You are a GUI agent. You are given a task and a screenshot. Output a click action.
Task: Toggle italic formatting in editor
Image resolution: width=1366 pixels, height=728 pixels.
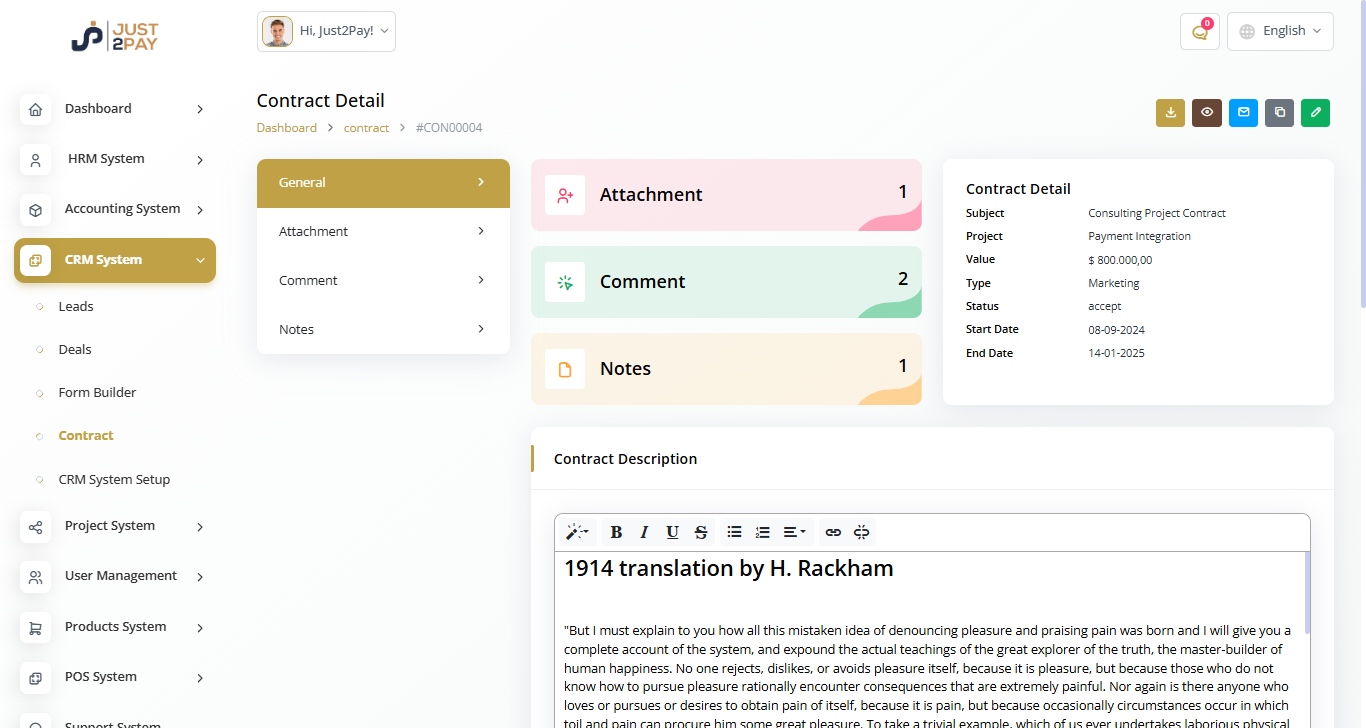644,532
